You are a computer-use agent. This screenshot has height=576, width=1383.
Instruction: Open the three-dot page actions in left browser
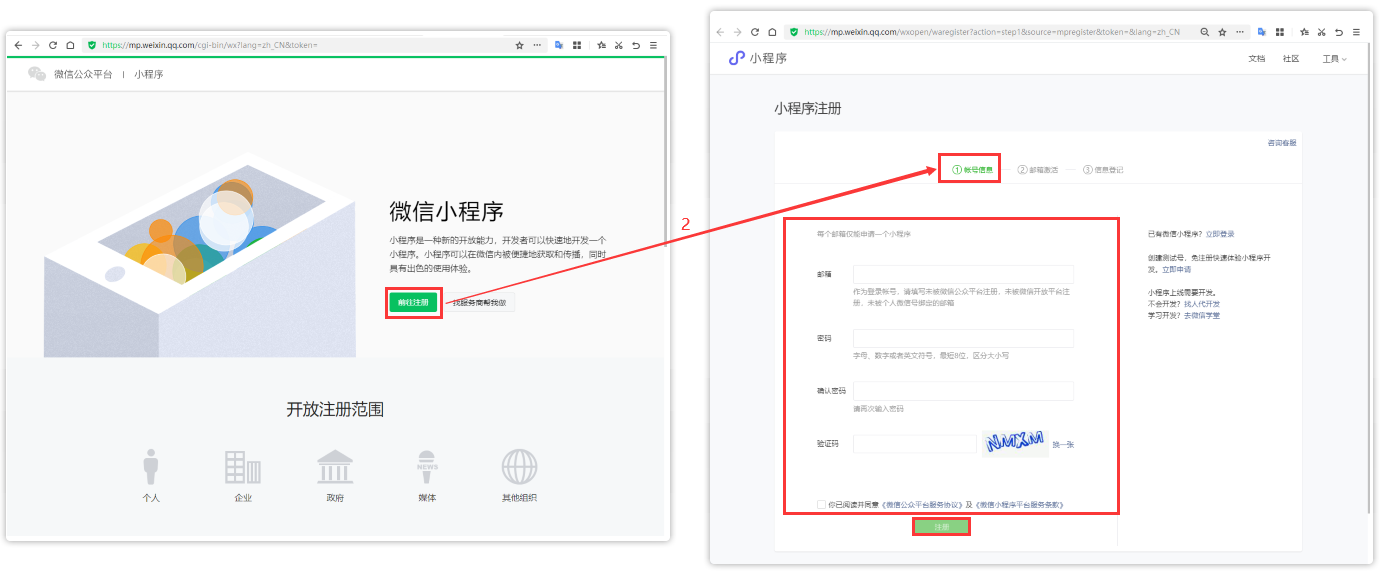point(537,45)
